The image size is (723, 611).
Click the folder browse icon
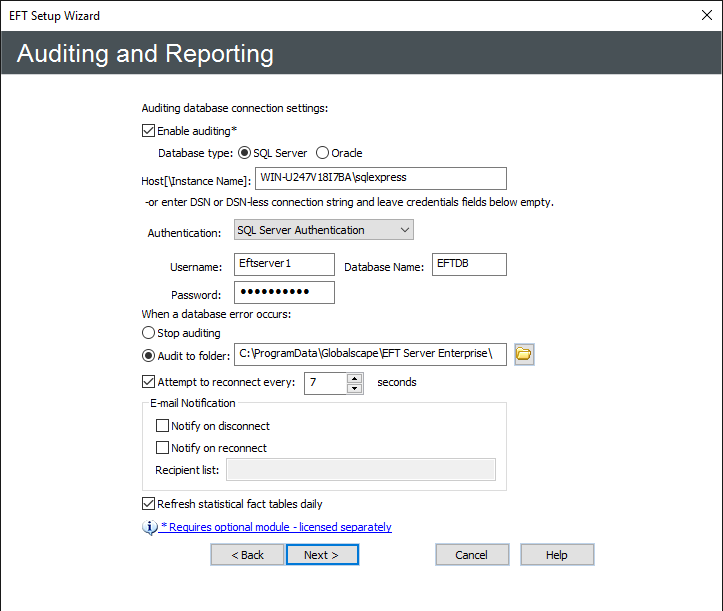click(524, 354)
